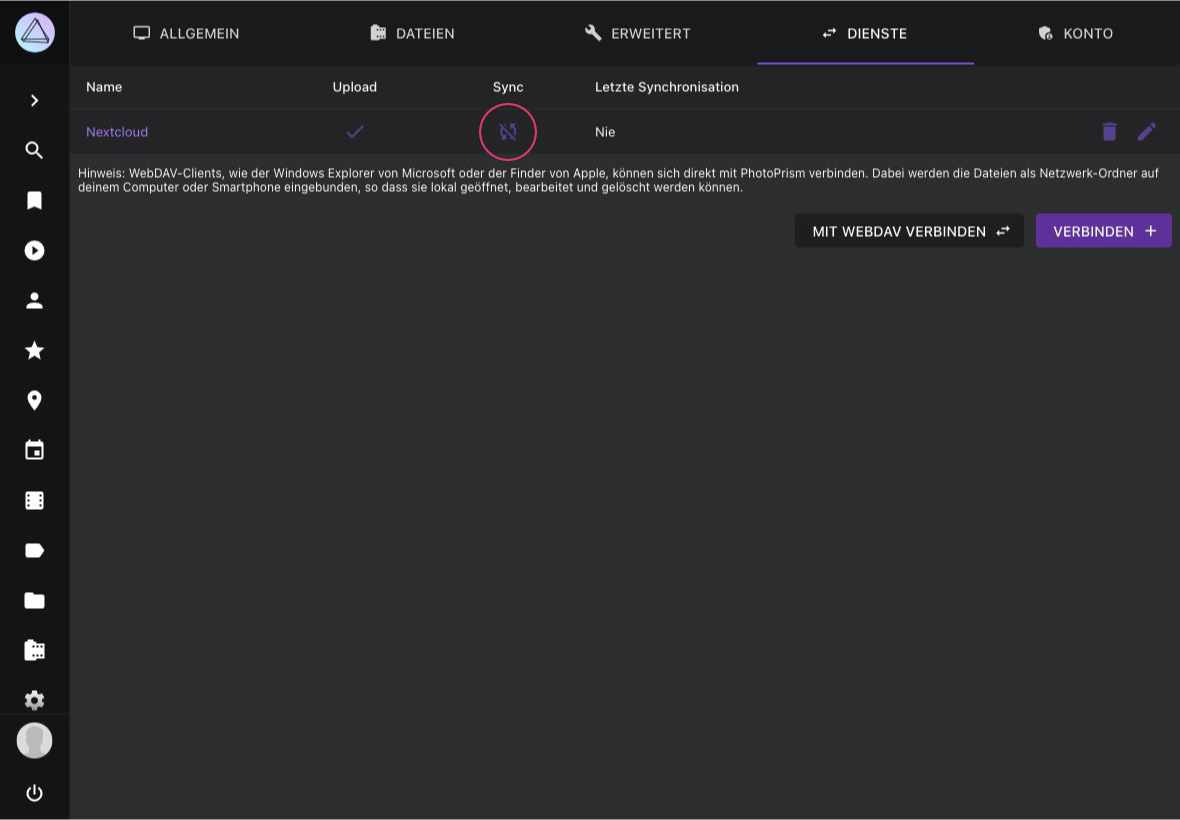This screenshot has width=1180, height=820.
Task: Switch to the Konto tab
Action: point(1076,33)
